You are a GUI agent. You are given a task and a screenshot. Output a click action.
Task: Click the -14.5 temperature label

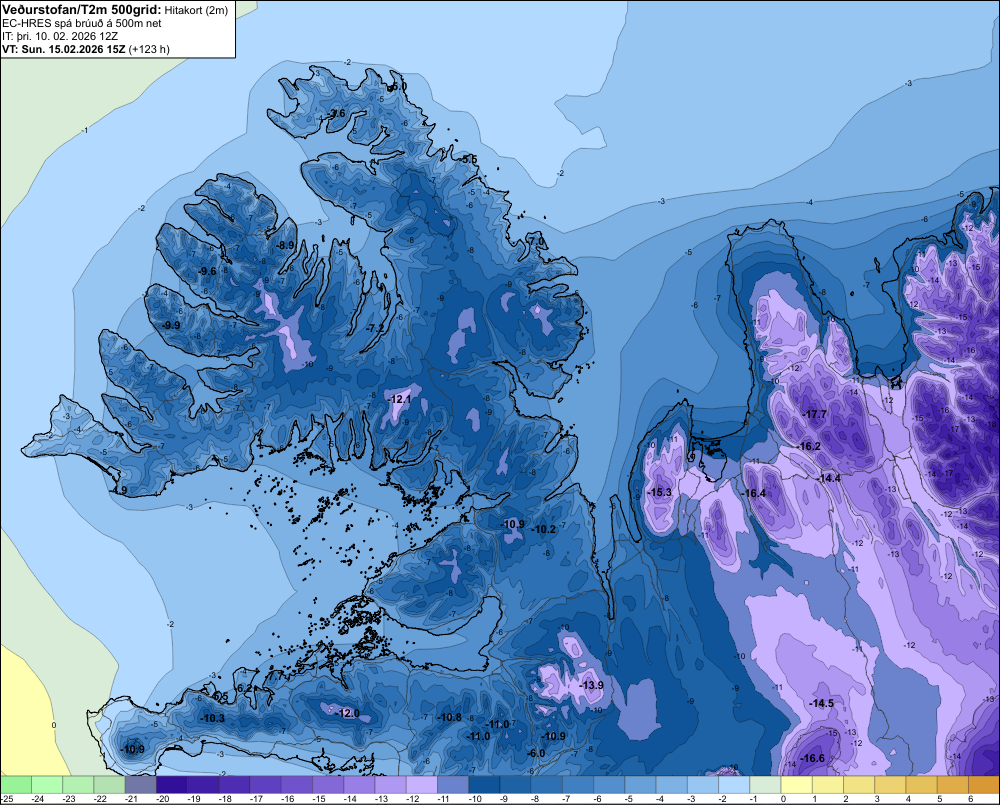[821, 704]
